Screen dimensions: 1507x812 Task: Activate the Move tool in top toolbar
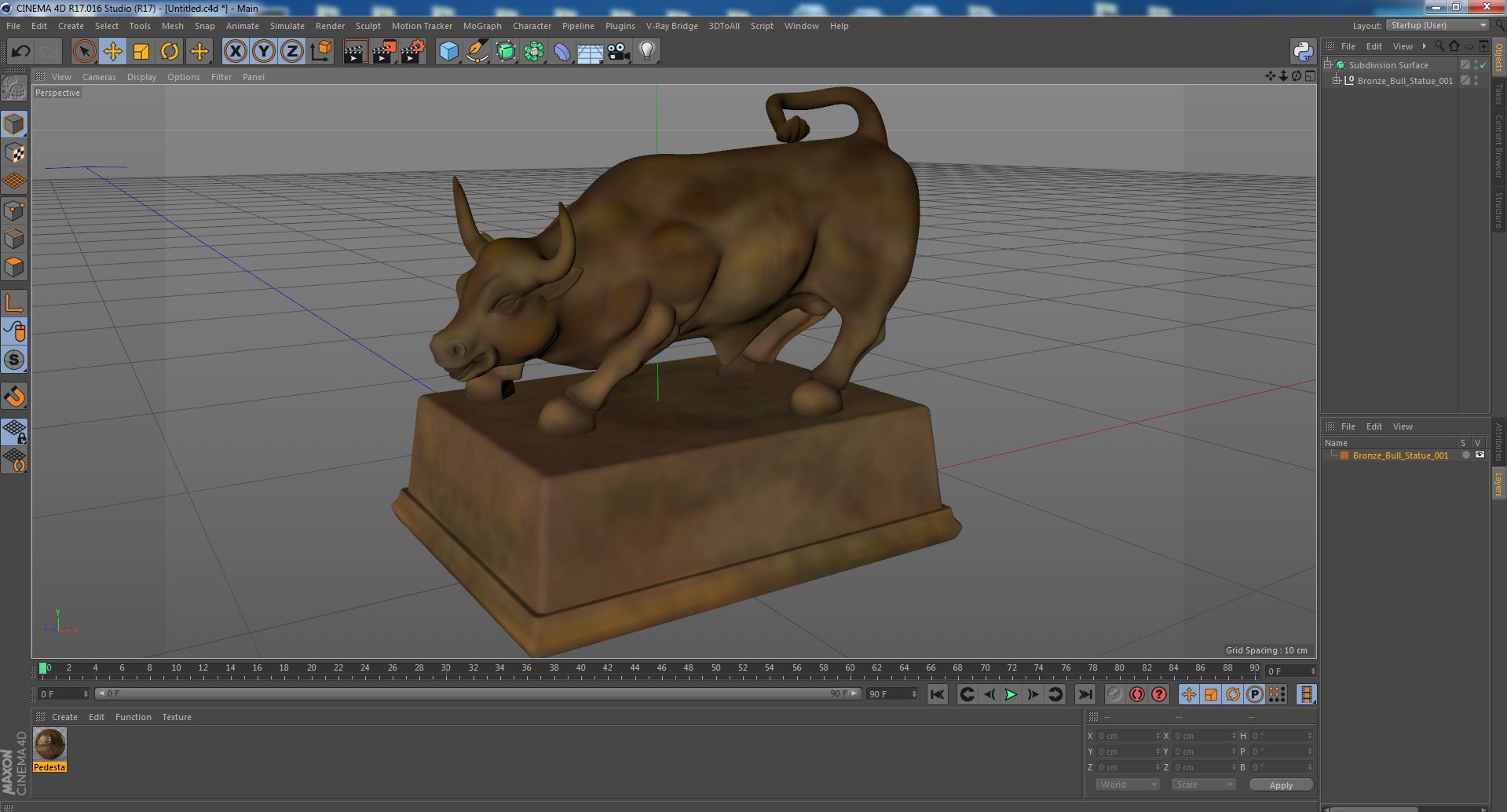[112, 52]
